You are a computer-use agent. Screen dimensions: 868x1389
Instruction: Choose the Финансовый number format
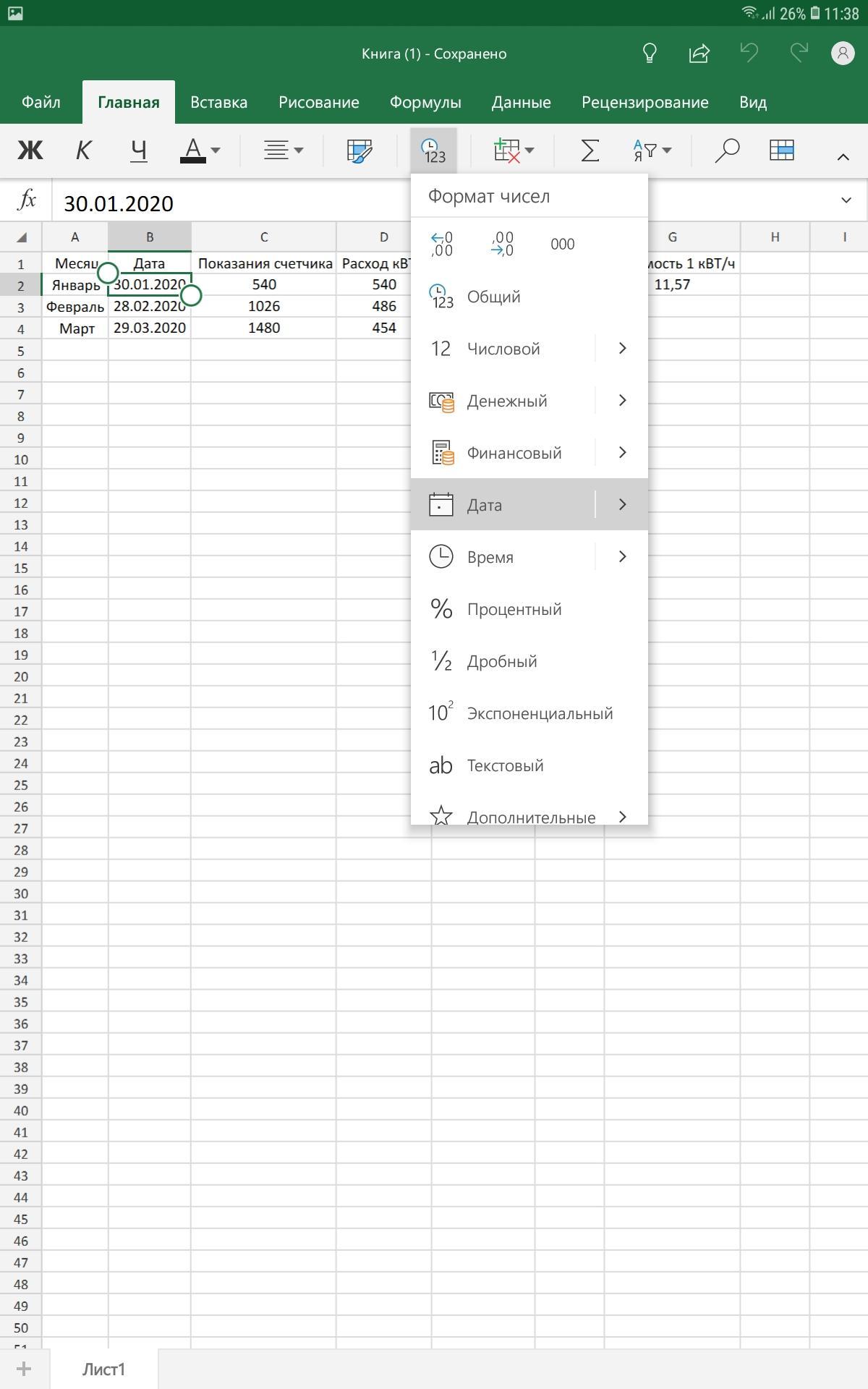pyautogui.click(x=503, y=453)
